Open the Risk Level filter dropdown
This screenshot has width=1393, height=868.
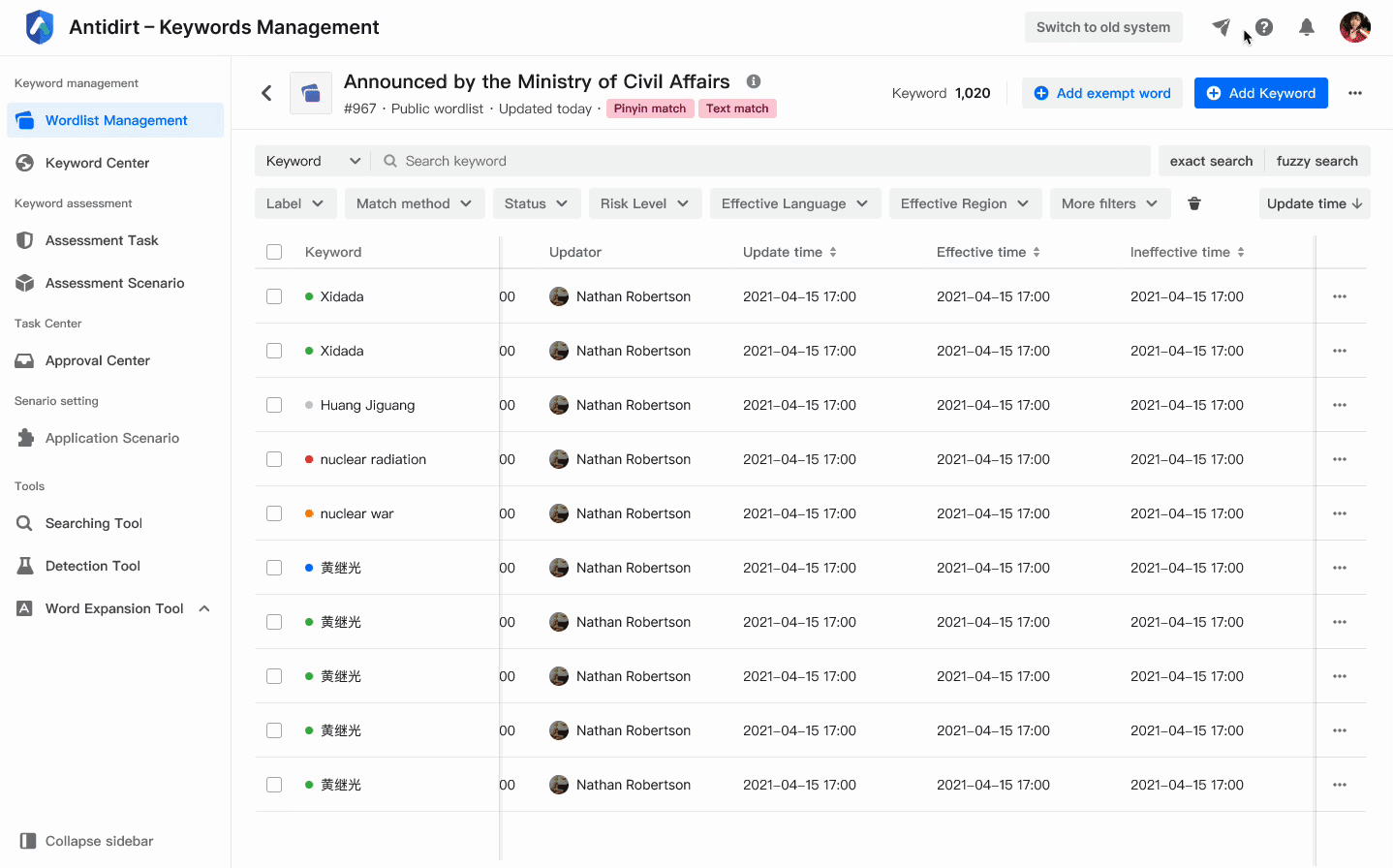(645, 203)
